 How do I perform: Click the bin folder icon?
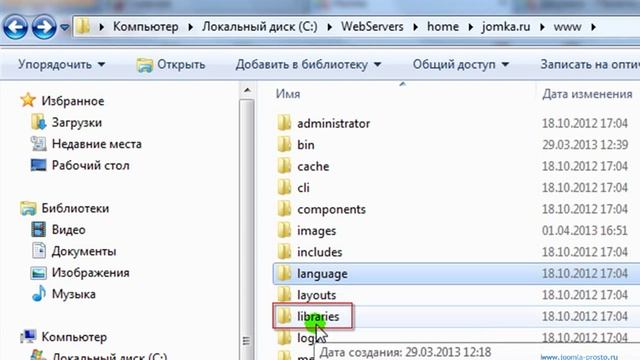pos(284,144)
